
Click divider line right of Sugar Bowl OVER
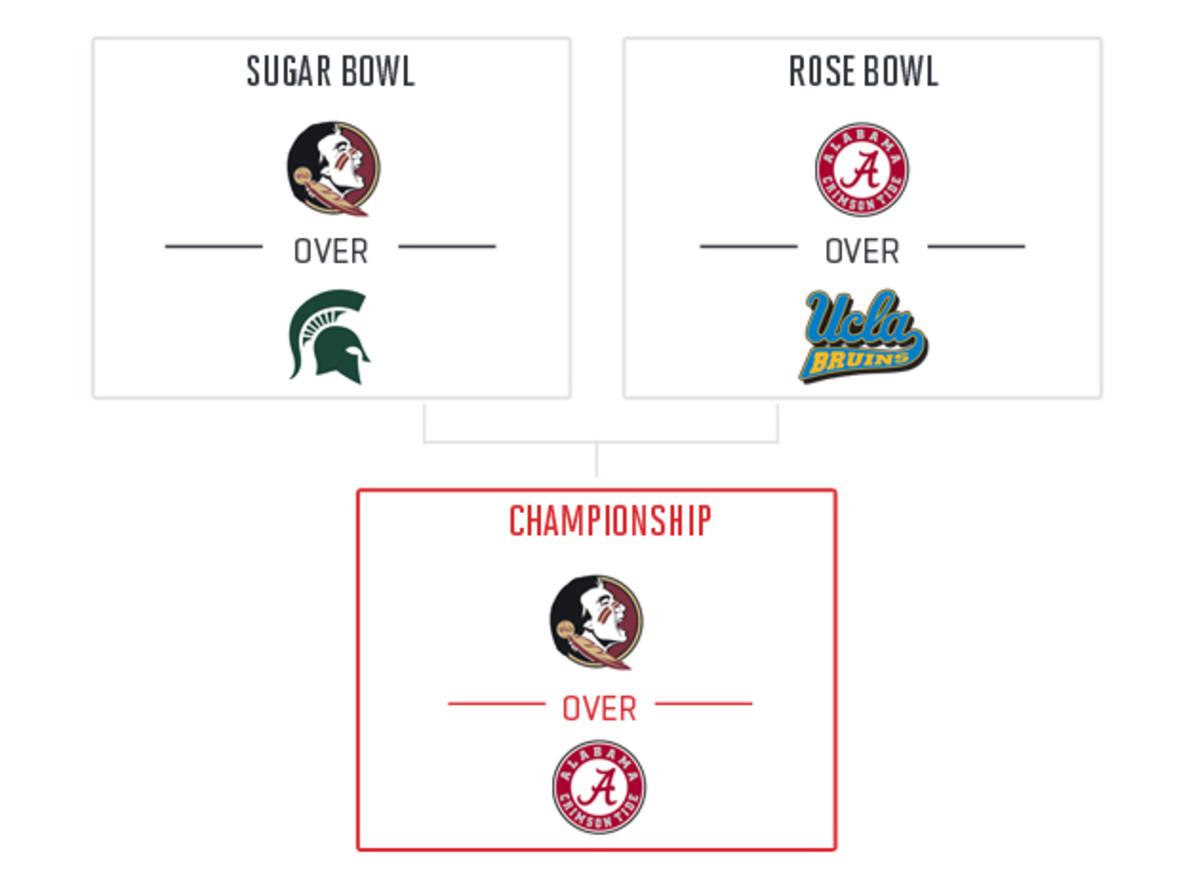447,246
